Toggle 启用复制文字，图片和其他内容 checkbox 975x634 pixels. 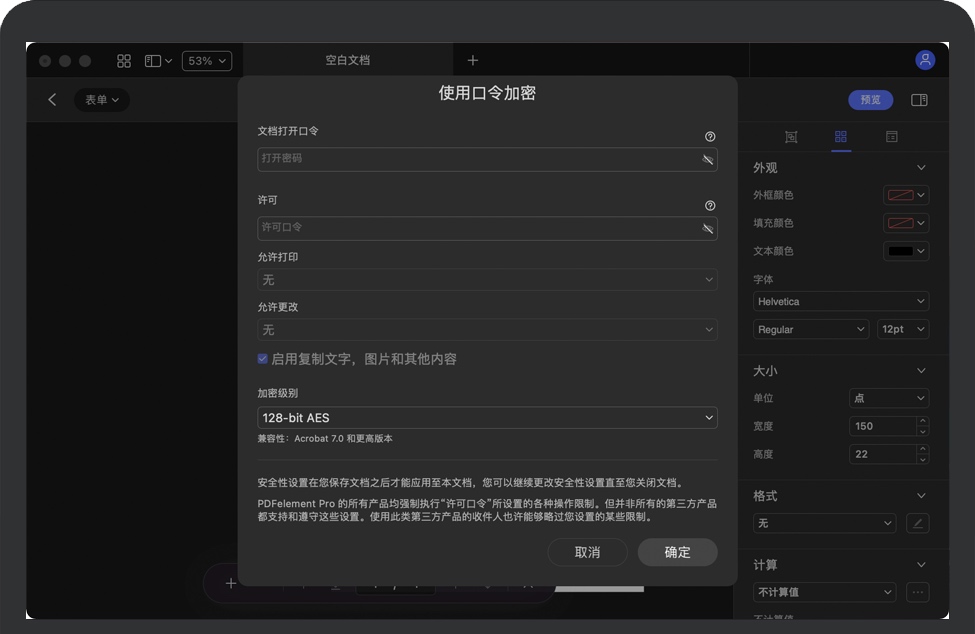(x=263, y=359)
